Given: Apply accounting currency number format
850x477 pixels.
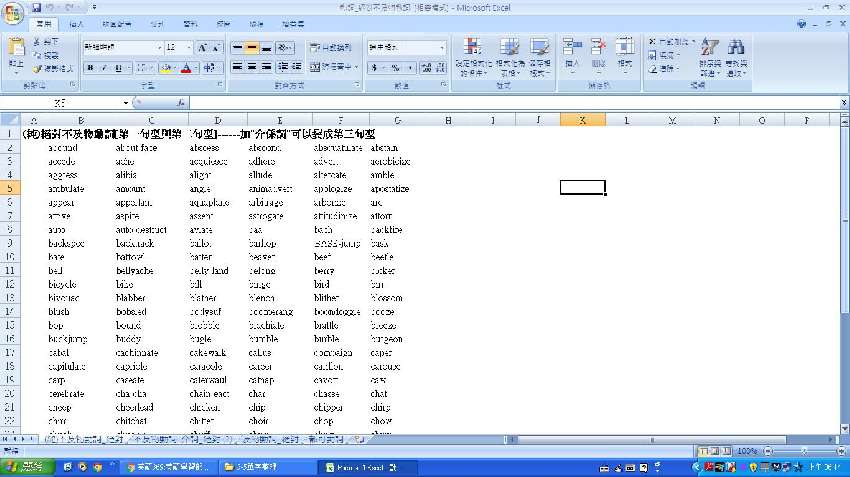Looking at the screenshot, I should point(374,67).
